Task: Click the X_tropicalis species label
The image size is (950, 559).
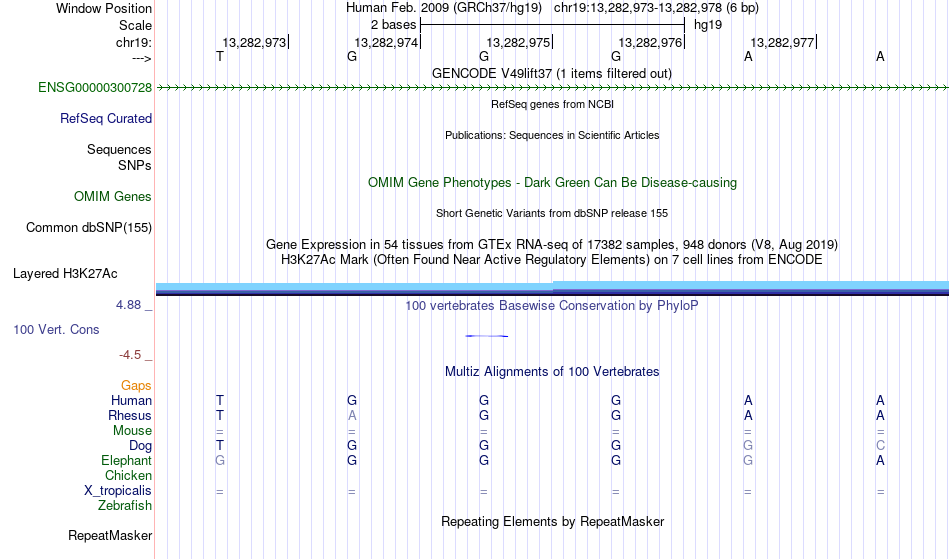Action: click(x=118, y=491)
